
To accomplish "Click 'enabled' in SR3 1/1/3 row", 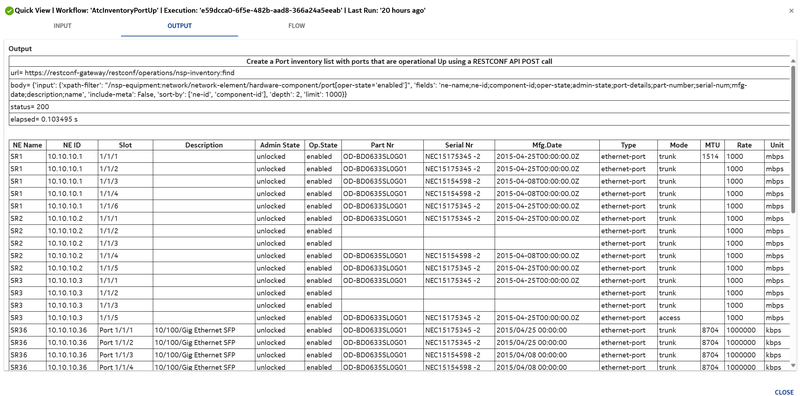I will point(319,305).
